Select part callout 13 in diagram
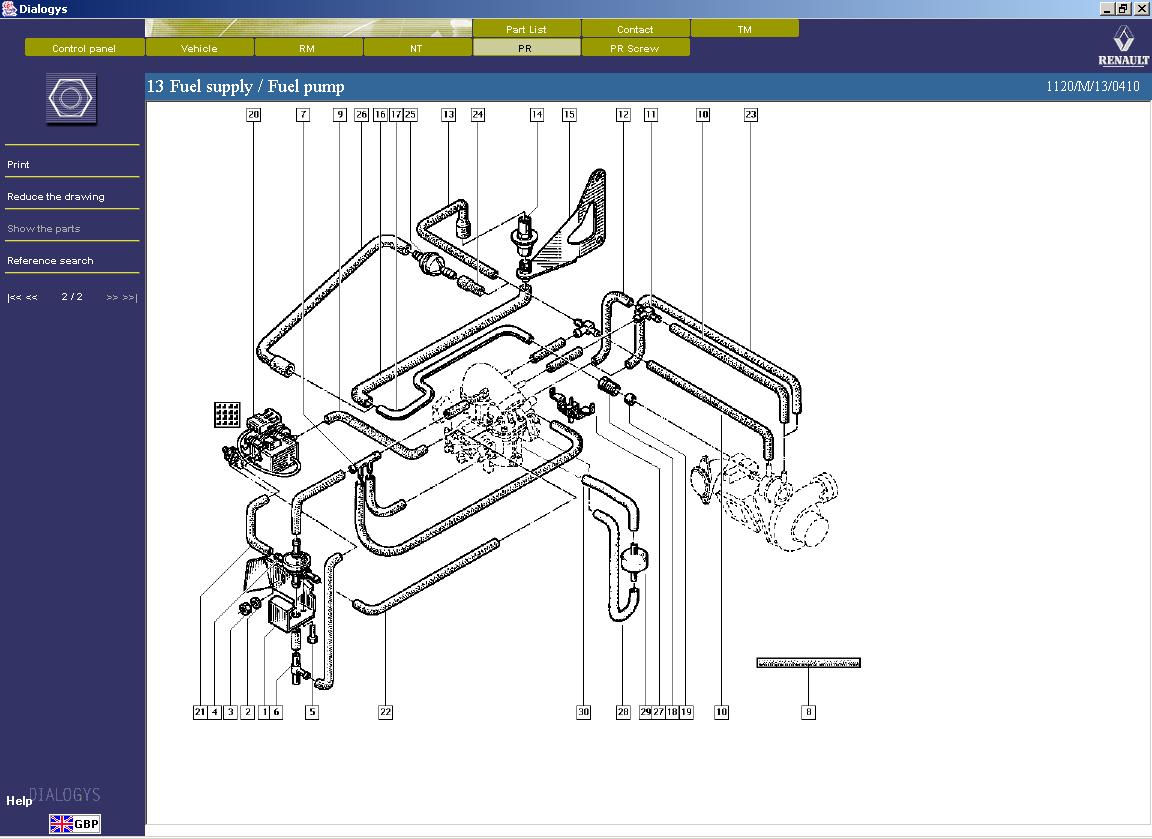The width and height of the screenshot is (1152, 839). [x=448, y=115]
